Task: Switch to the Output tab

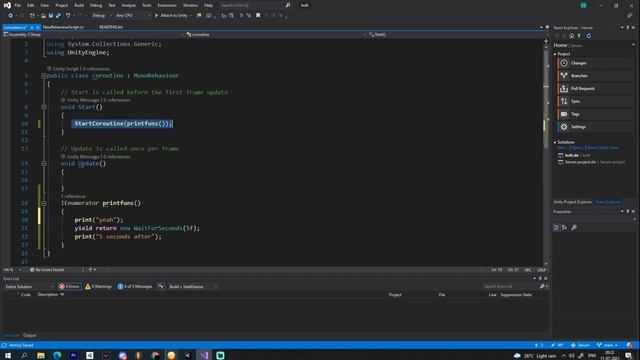Action: click(29, 336)
